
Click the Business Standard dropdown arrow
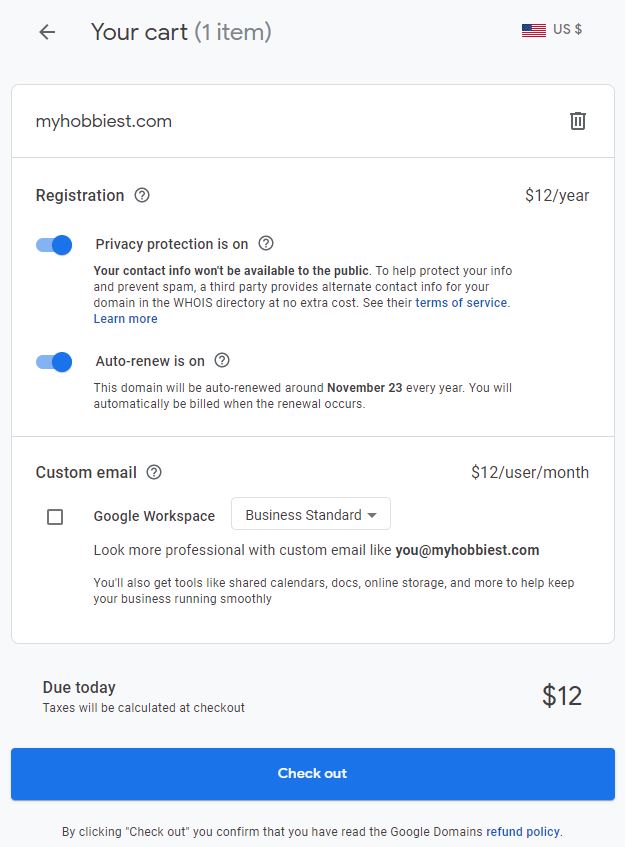pos(372,515)
